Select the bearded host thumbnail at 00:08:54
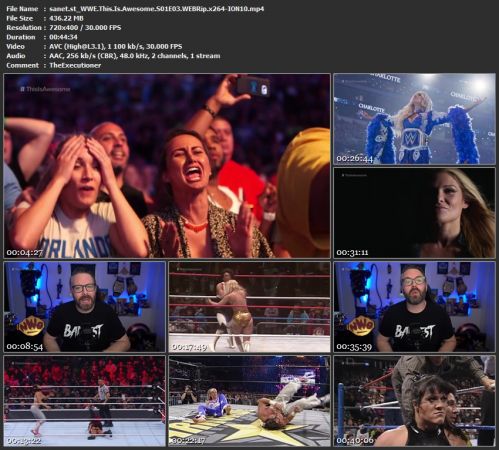The image size is (499, 450). pos(84,307)
